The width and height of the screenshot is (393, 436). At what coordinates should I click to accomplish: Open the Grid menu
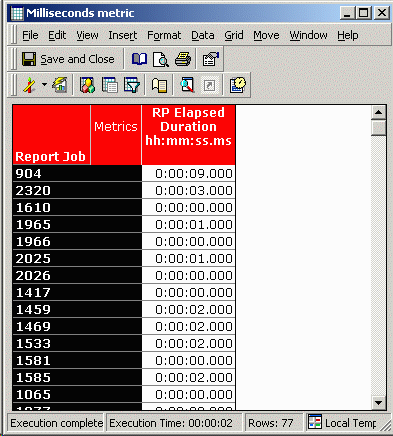click(234, 35)
